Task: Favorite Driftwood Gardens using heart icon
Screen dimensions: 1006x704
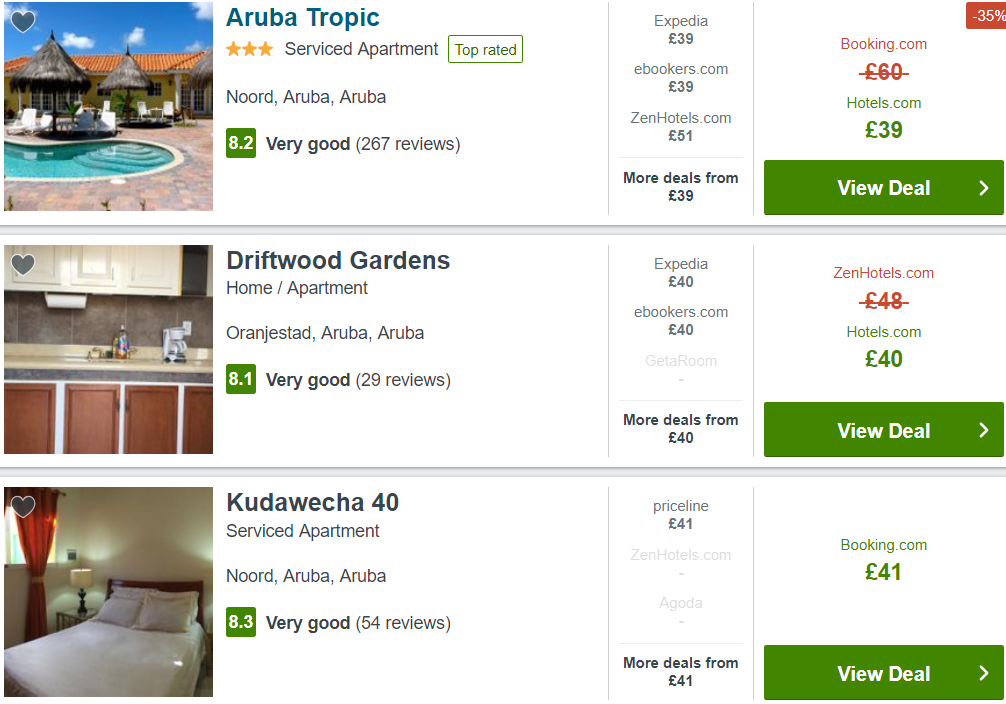Action: pos(23,264)
